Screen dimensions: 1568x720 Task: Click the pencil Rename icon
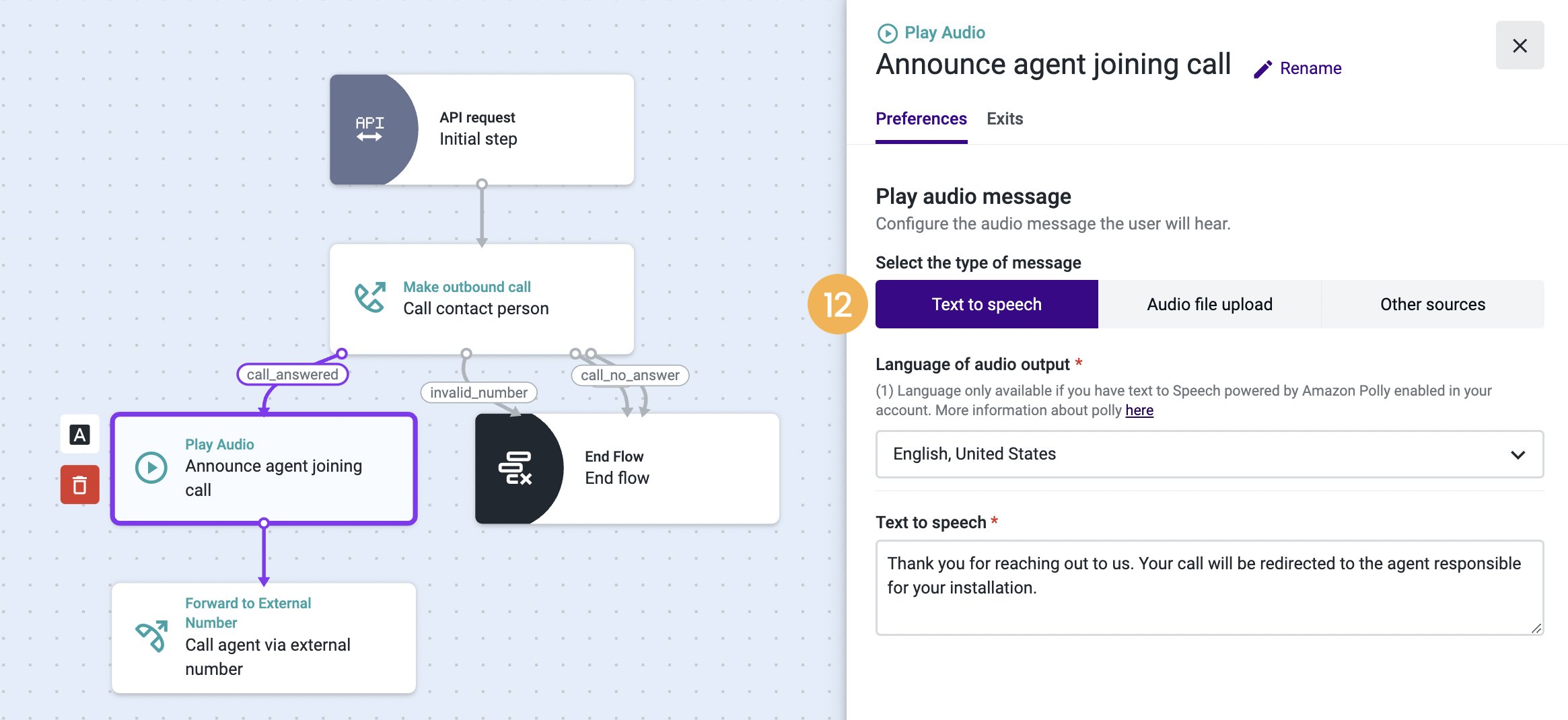coord(1262,69)
